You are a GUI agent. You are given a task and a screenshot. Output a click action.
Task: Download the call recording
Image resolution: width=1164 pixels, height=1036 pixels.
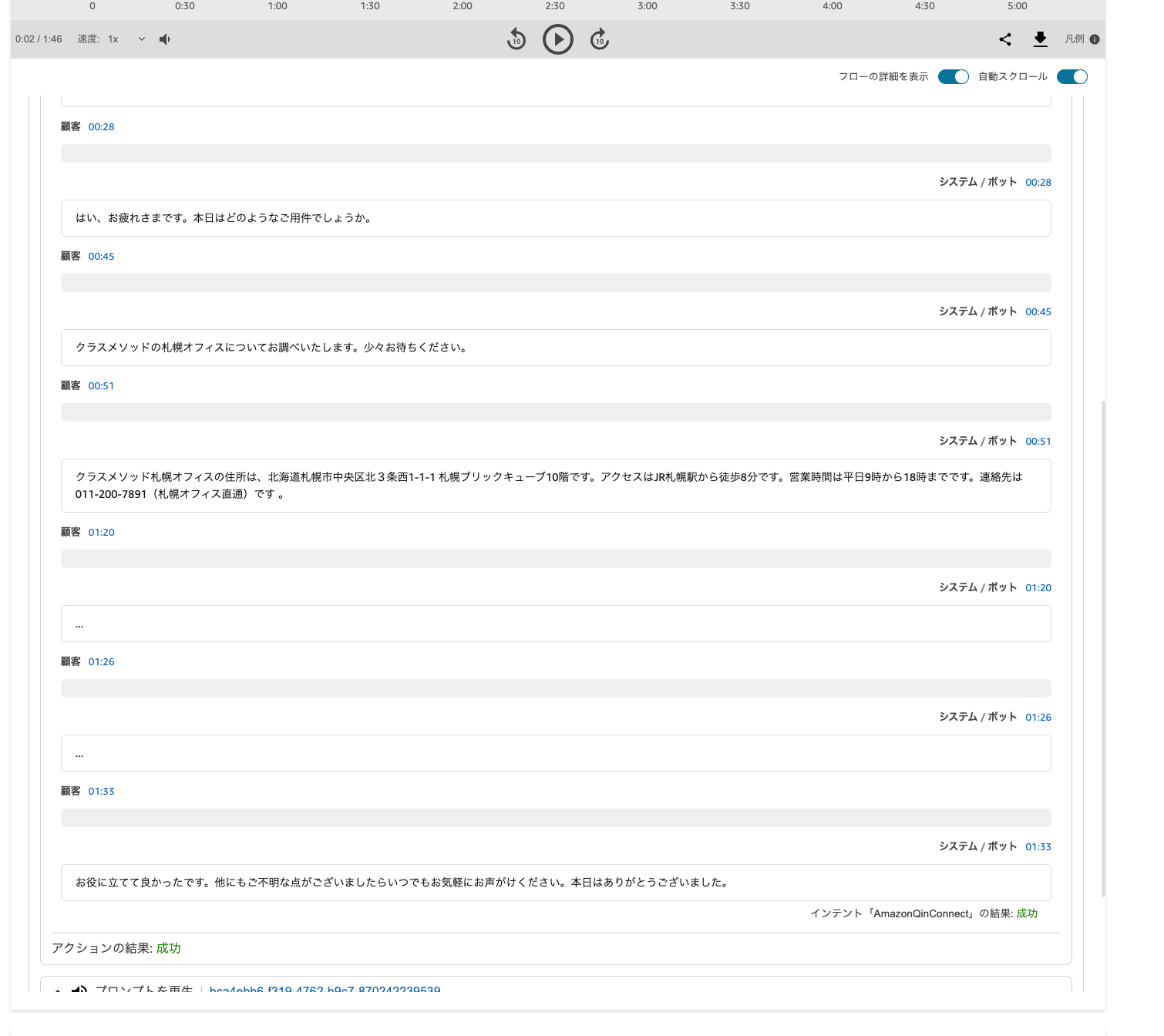(1040, 39)
